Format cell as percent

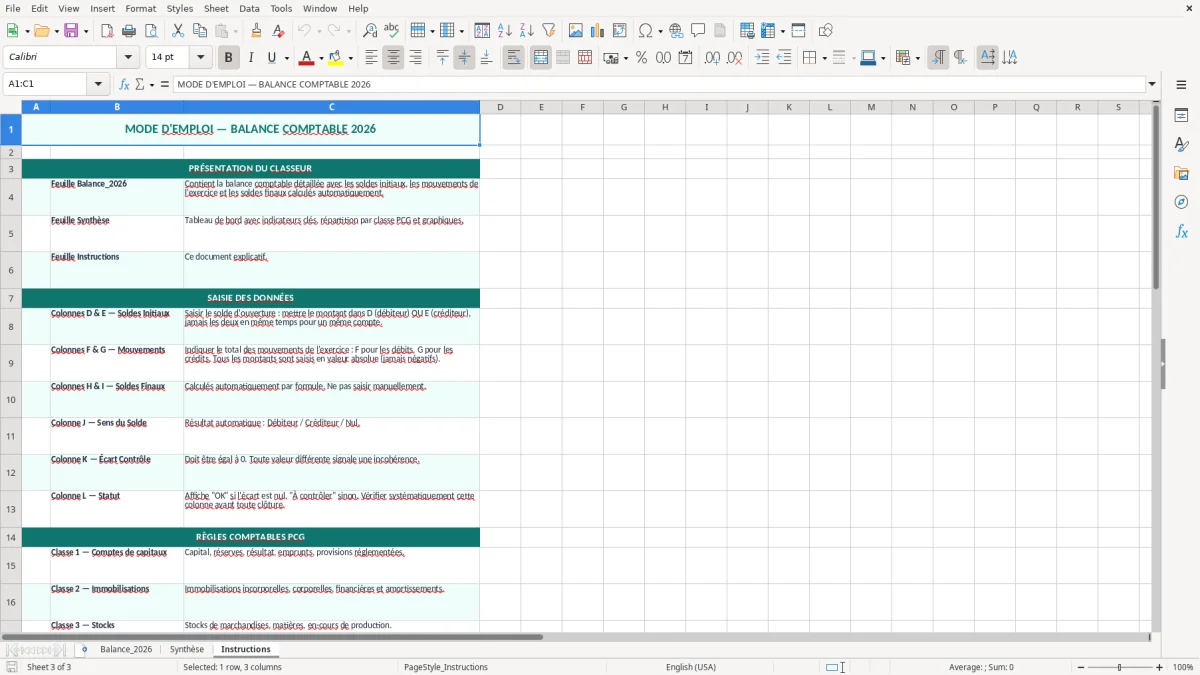point(641,58)
